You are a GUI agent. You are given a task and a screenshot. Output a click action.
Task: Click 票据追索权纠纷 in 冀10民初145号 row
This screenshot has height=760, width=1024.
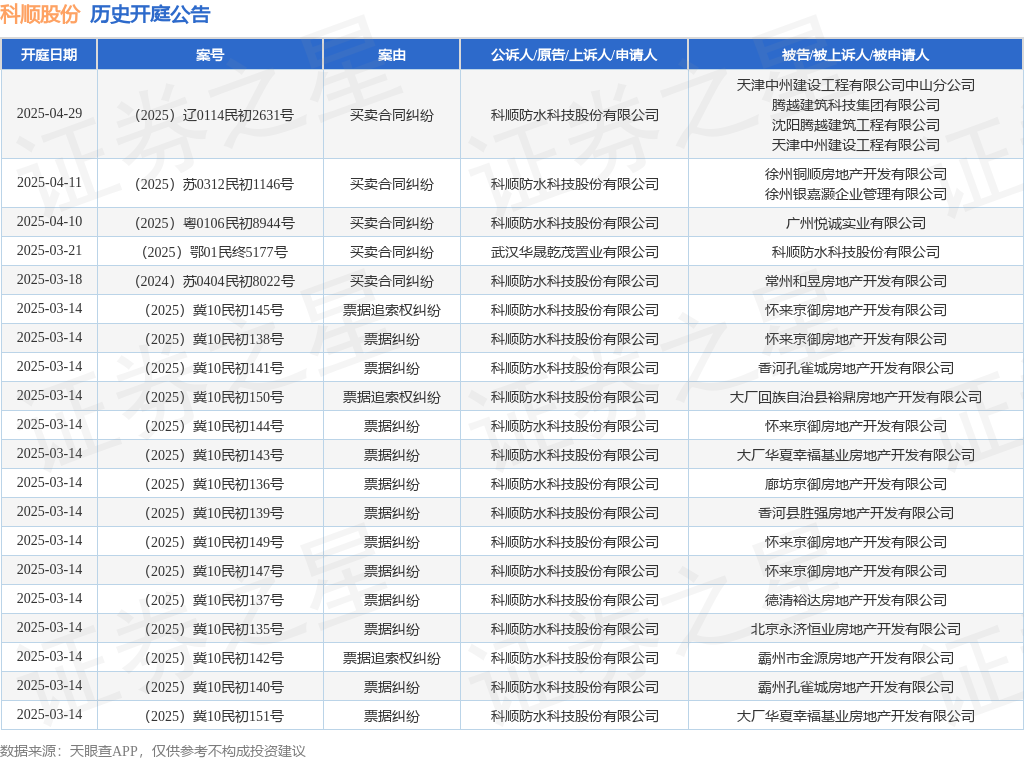click(392, 310)
